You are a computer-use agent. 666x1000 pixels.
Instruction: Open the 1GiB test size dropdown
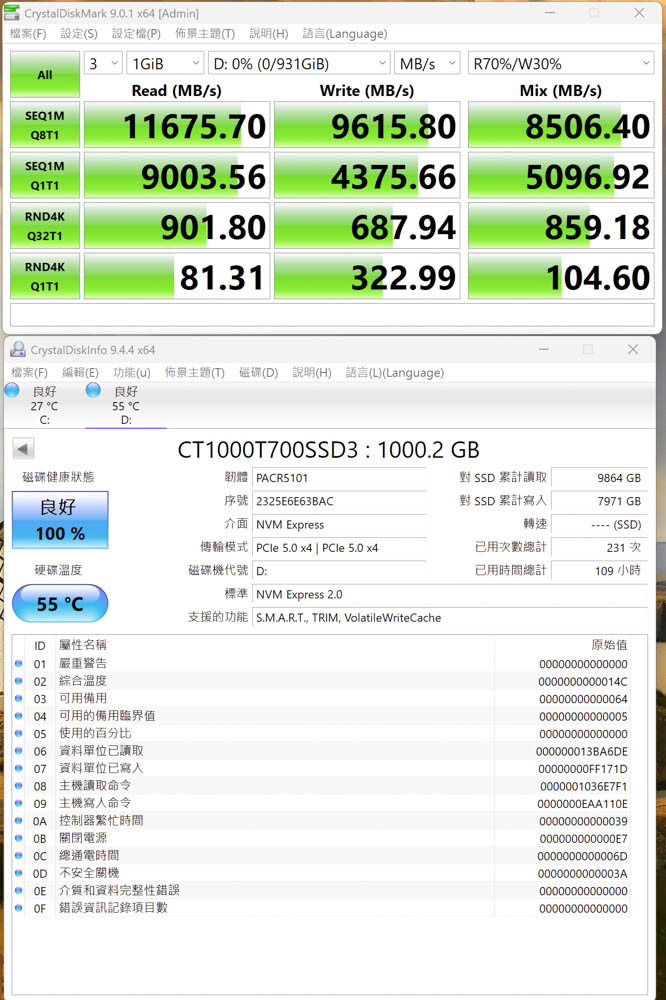tap(165, 63)
